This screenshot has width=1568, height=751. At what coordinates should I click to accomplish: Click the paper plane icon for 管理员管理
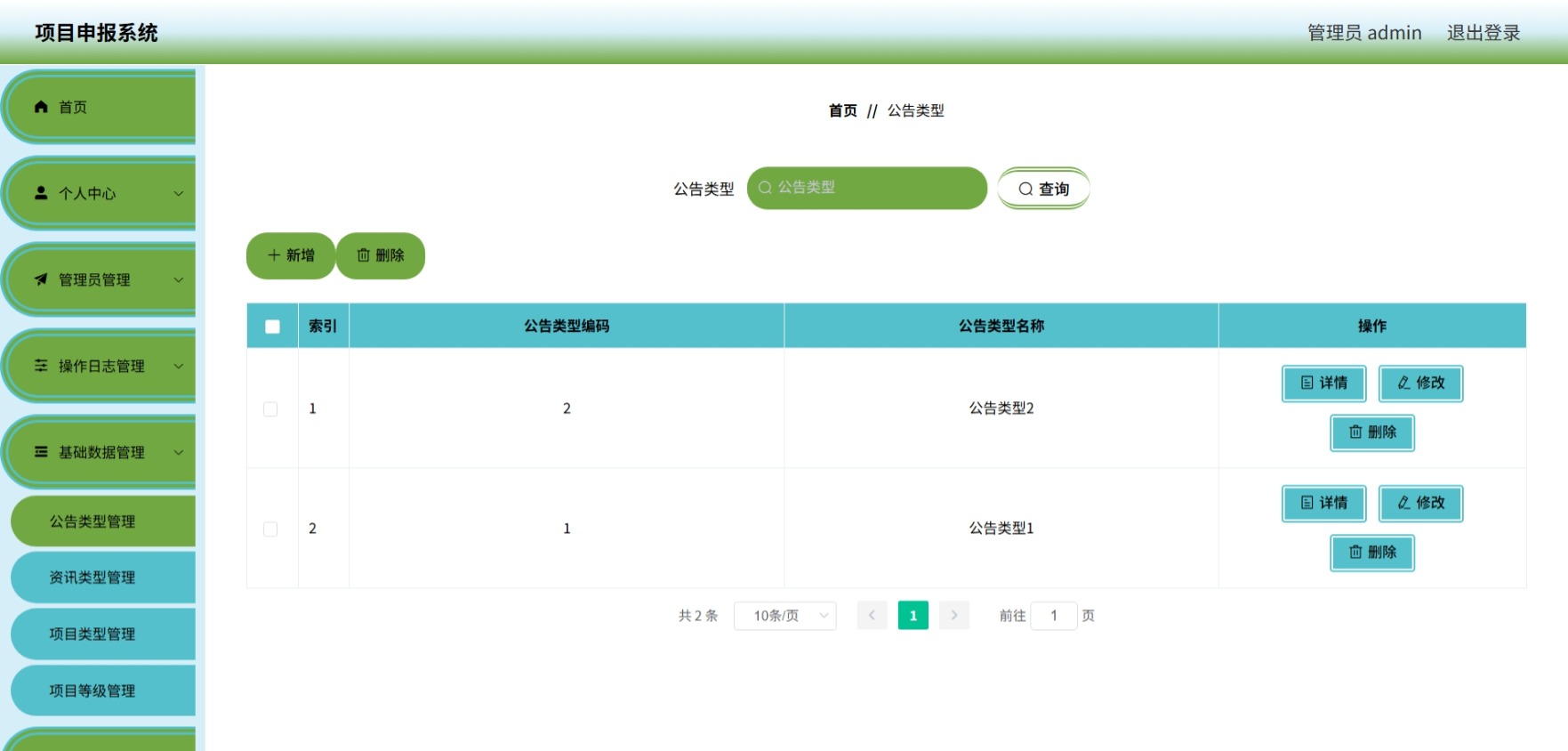pyautogui.click(x=41, y=279)
